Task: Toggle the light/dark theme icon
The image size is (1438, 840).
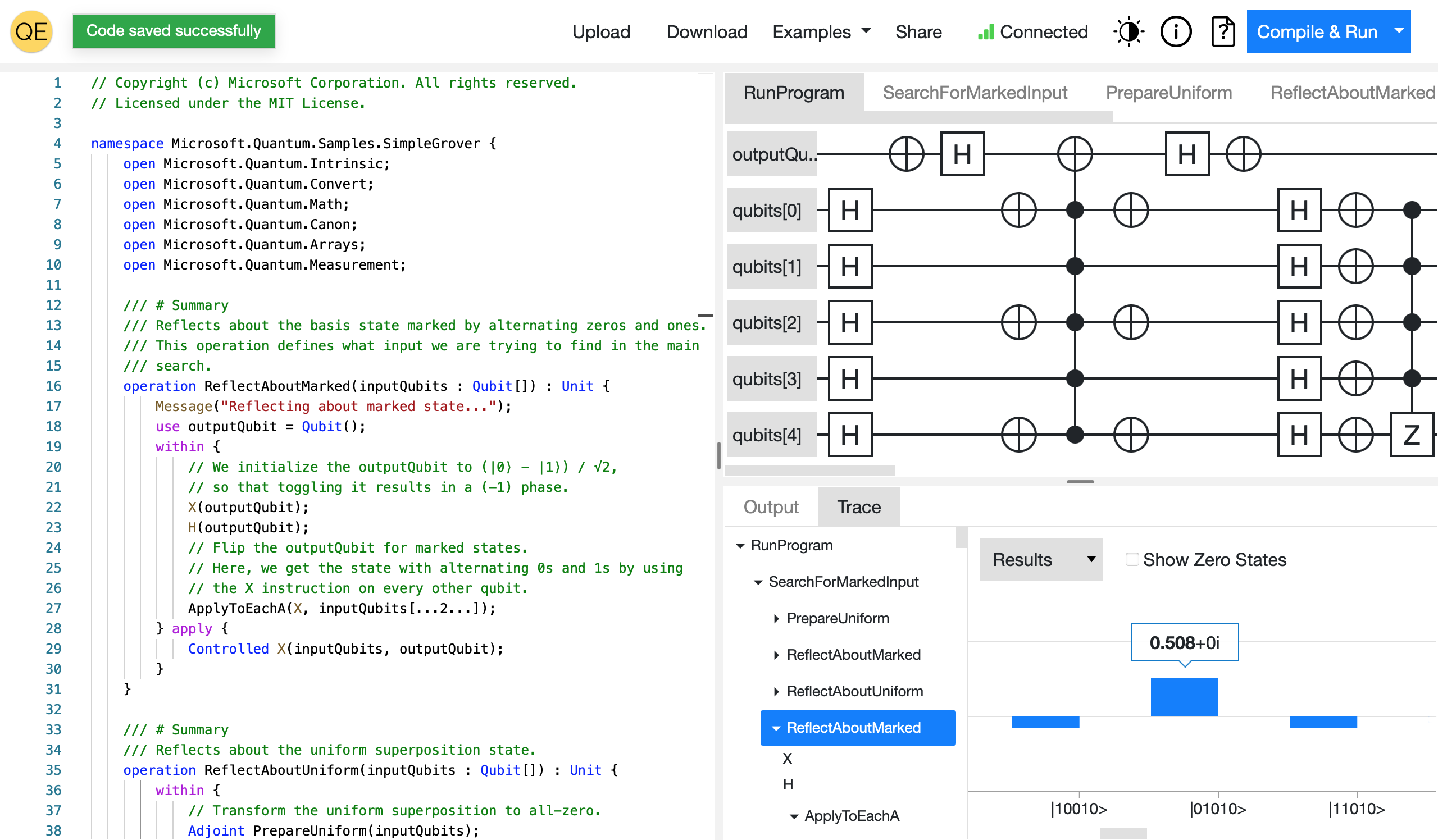Action: 1128,31
